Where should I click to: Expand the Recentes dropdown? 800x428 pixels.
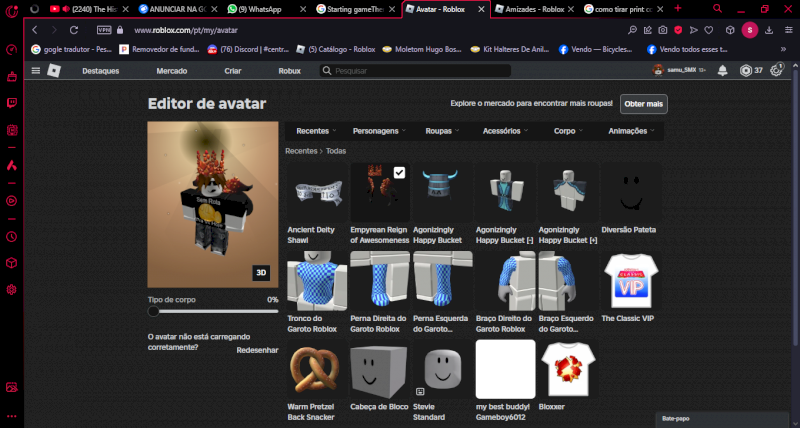316,131
